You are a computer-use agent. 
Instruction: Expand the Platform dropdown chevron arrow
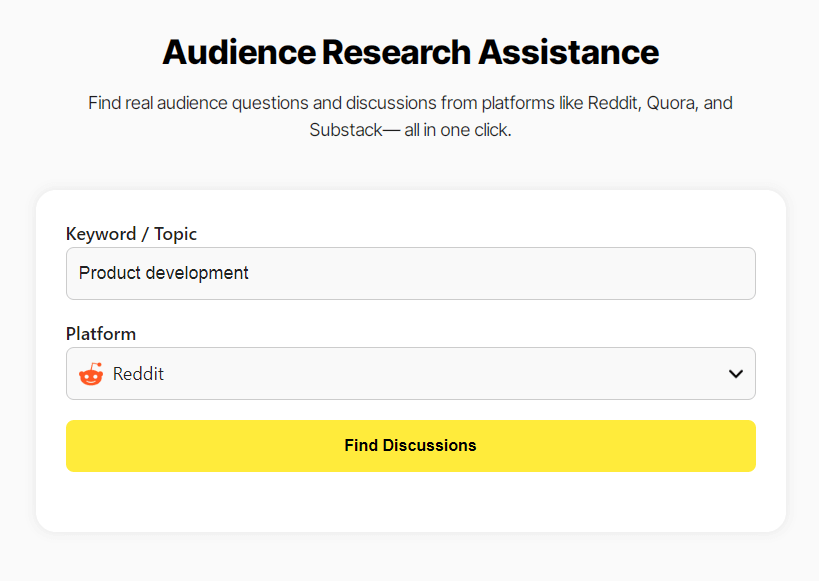tap(735, 374)
